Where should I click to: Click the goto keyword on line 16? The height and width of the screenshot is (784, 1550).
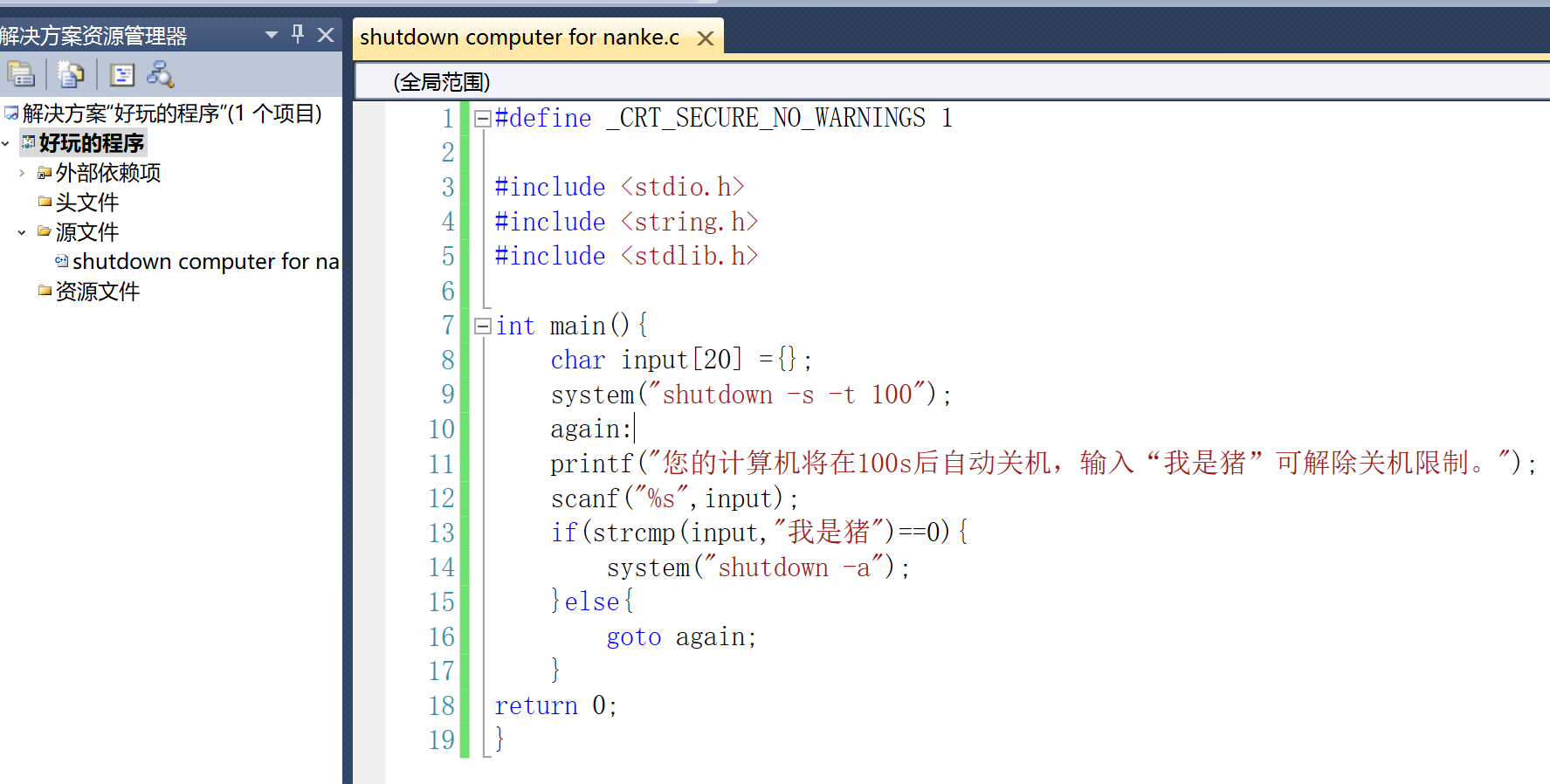pyautogui.click(x=634, y=637)
